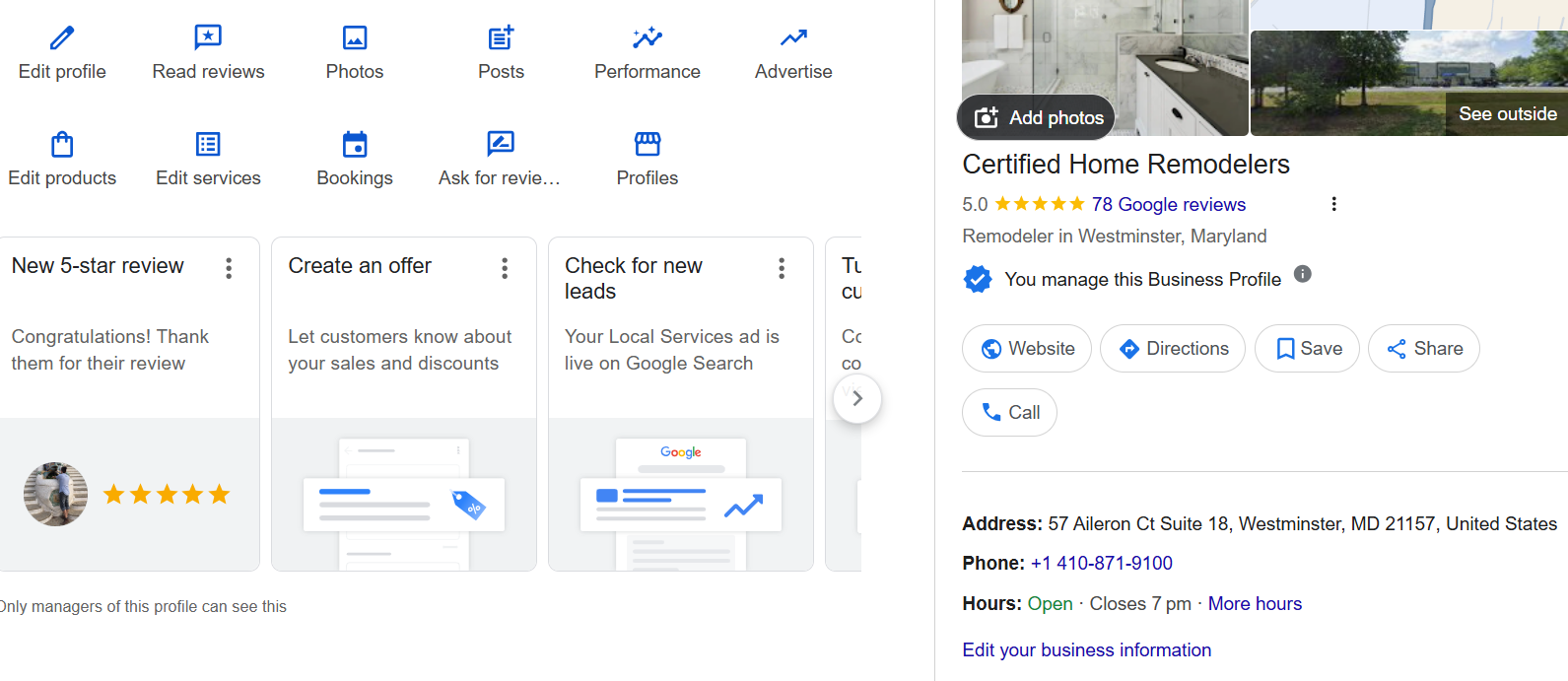Click See outside street view thumbnail
Image resolution: width=1568 pixels, height=681 pixels.
click(1409, 83)
